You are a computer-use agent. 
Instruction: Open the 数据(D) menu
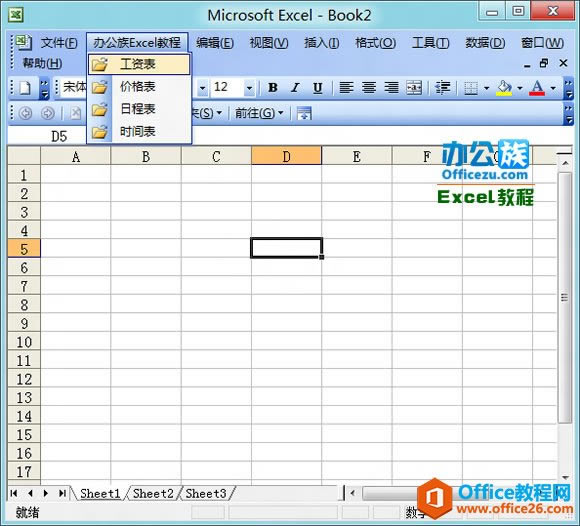pyautogui.click(x=485, y=43)
